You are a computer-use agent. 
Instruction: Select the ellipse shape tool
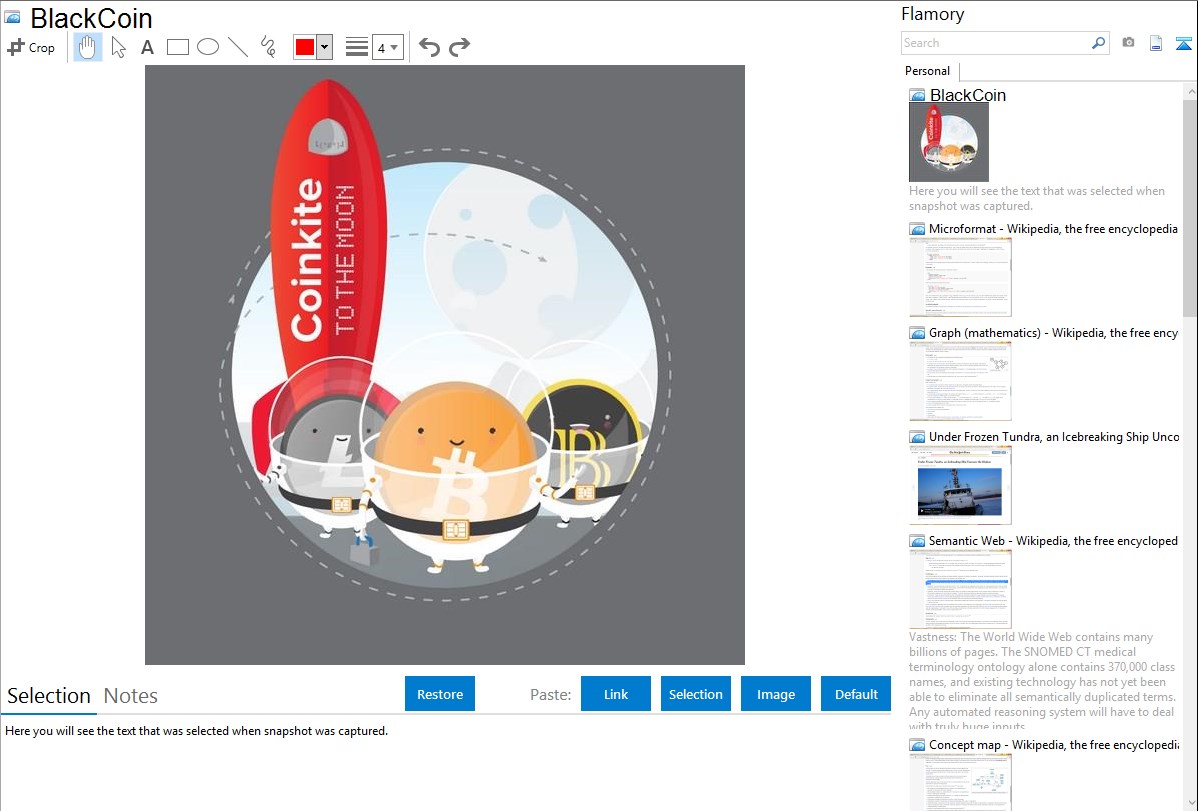pyautogui.click(x=208, y=47)
